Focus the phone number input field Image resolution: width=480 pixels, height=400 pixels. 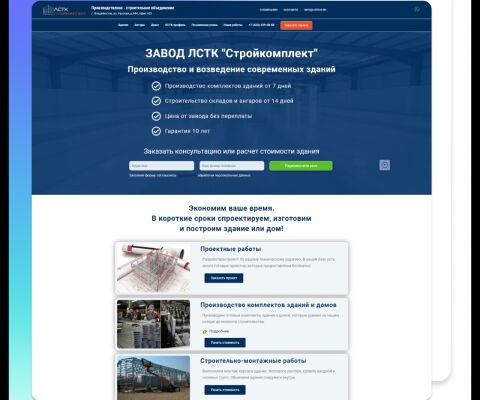[232, 166]
